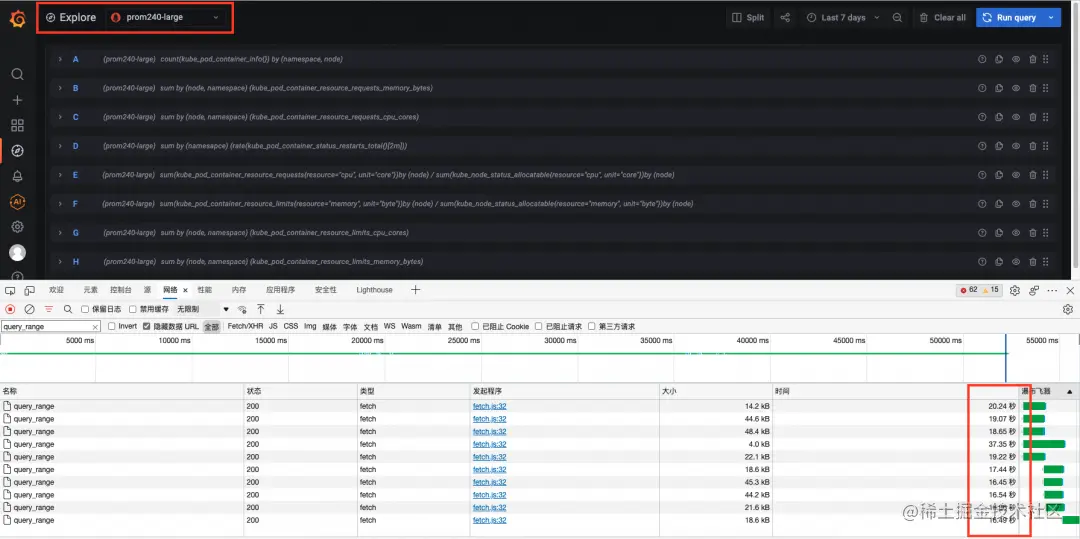This screenshot has height=539, width=1080.
Task: Open the prom240-large datasource dropdown
Action: tap(166, 17)
